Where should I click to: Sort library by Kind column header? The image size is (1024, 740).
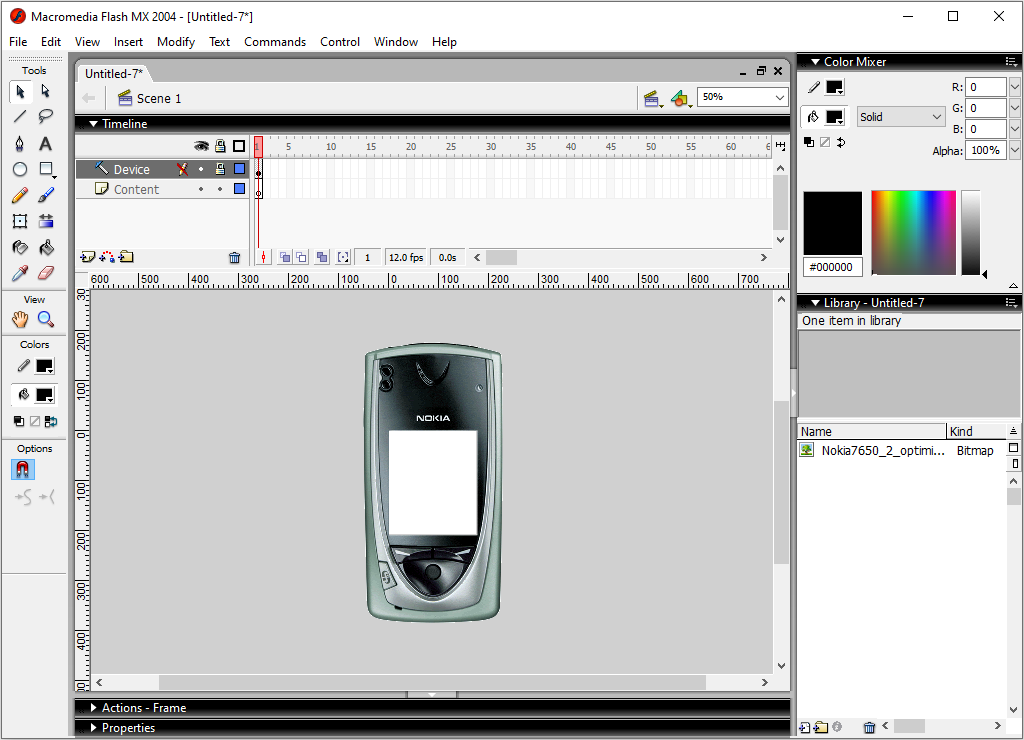point(976,432)
